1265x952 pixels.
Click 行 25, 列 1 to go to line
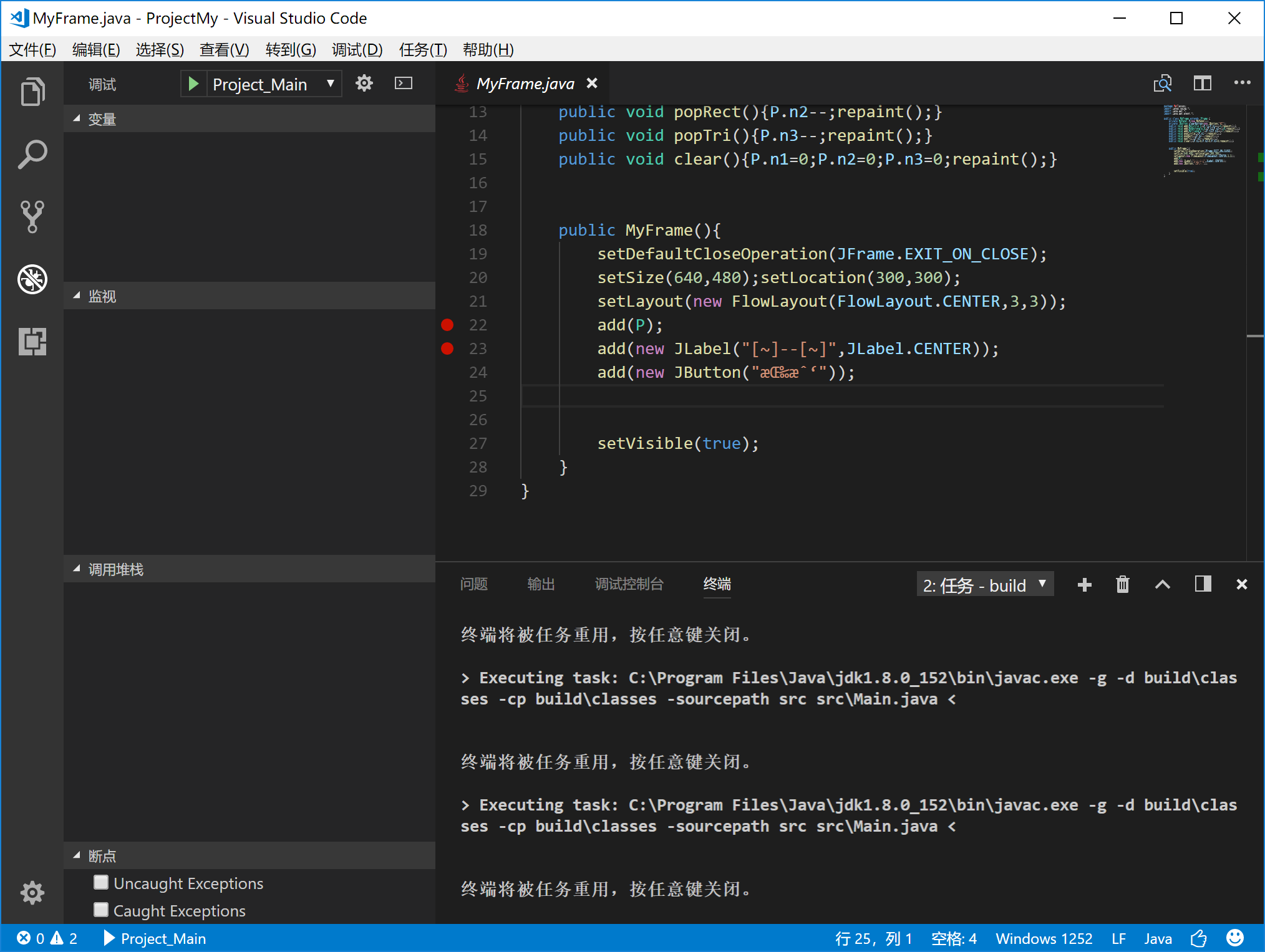pyautogui.click(x=873, y=938)
